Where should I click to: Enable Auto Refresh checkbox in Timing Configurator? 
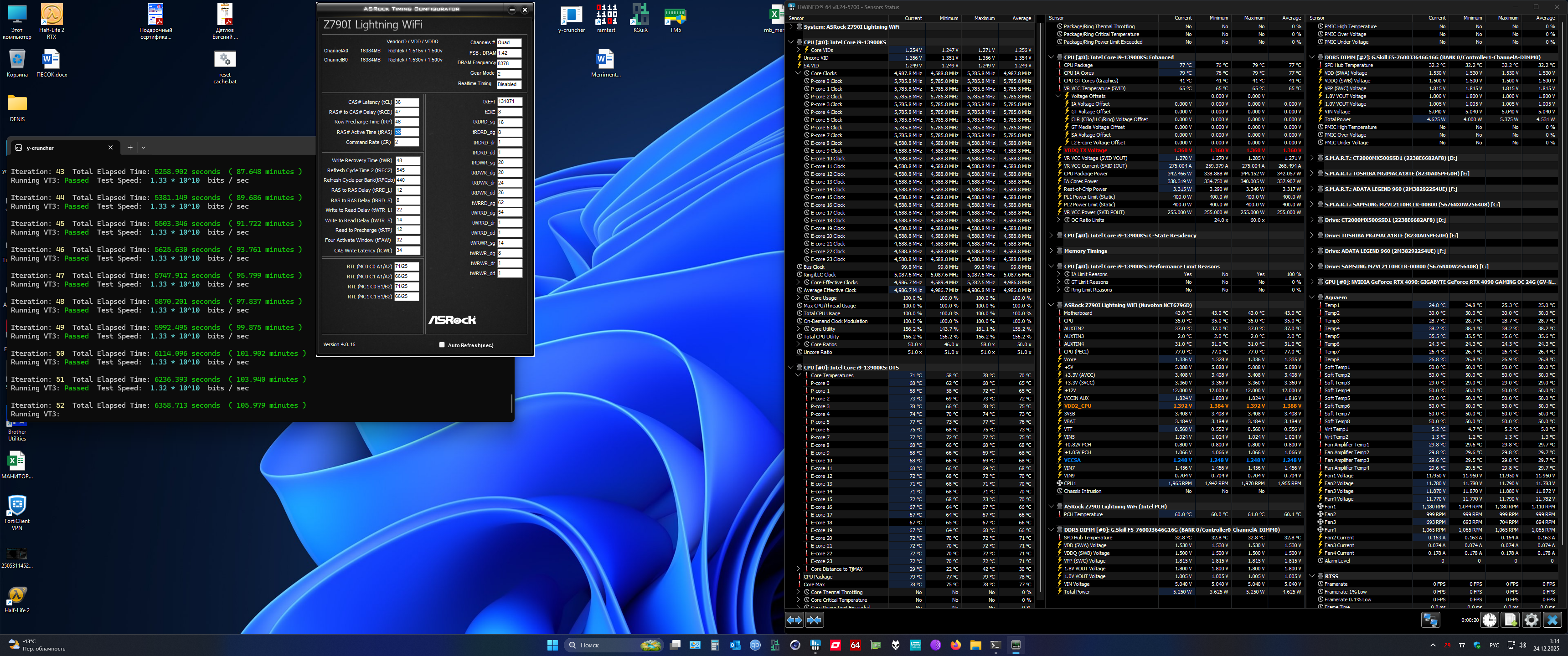(442, 345)
